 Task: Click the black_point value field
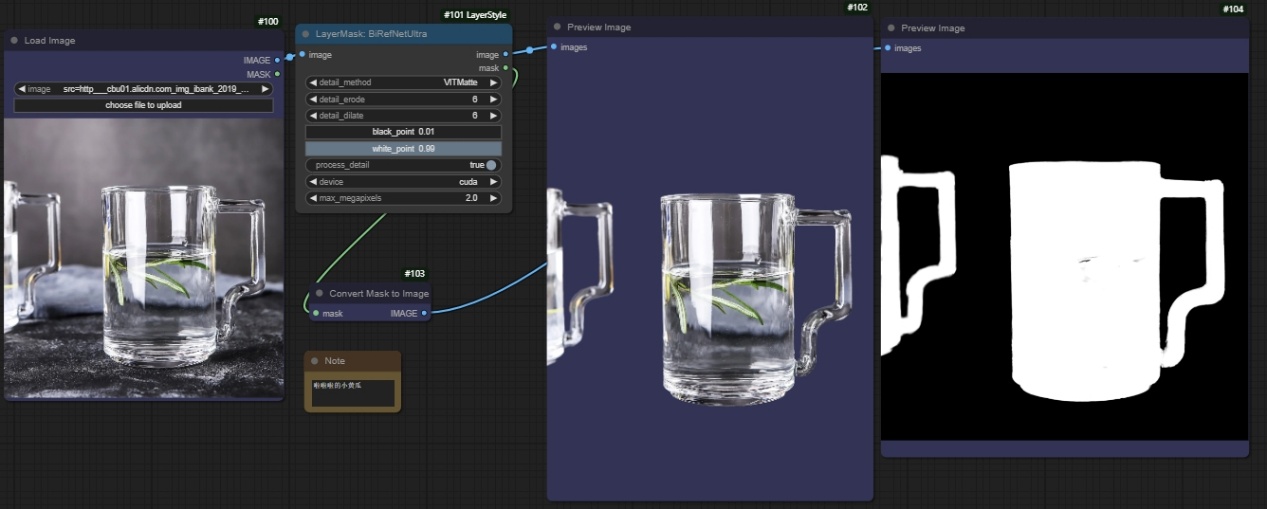point(403,132)
